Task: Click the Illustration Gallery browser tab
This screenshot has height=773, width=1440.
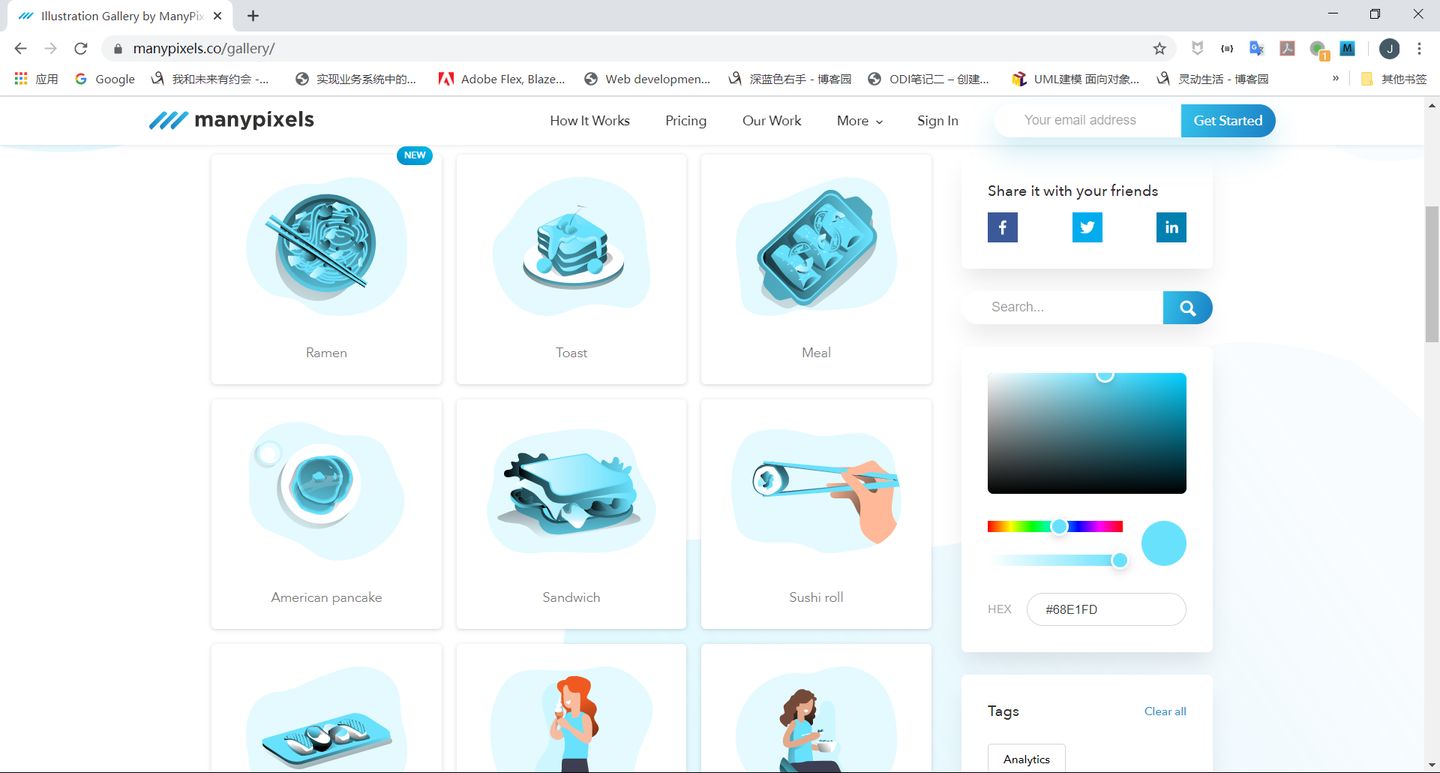Action: (120, 16)
